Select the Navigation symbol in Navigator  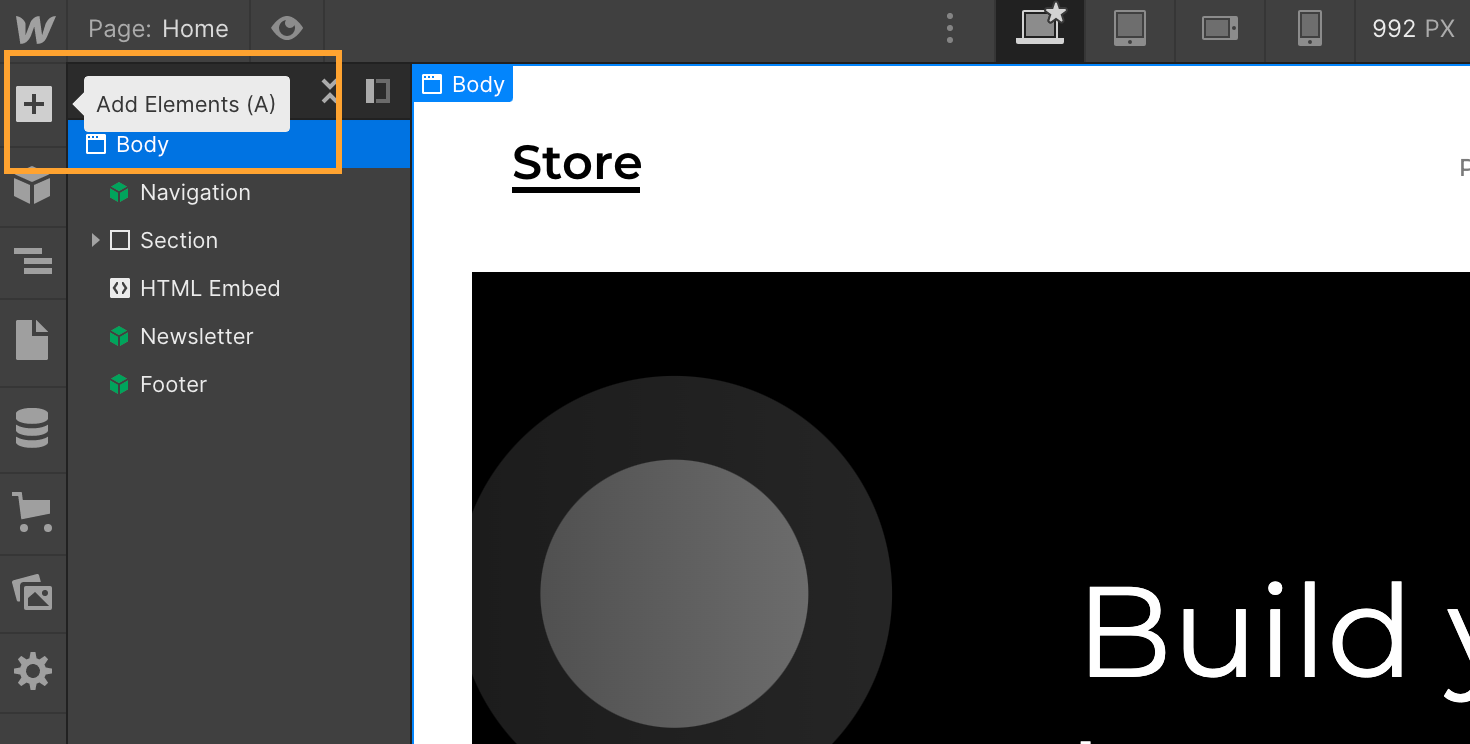[x=239, y=192]
